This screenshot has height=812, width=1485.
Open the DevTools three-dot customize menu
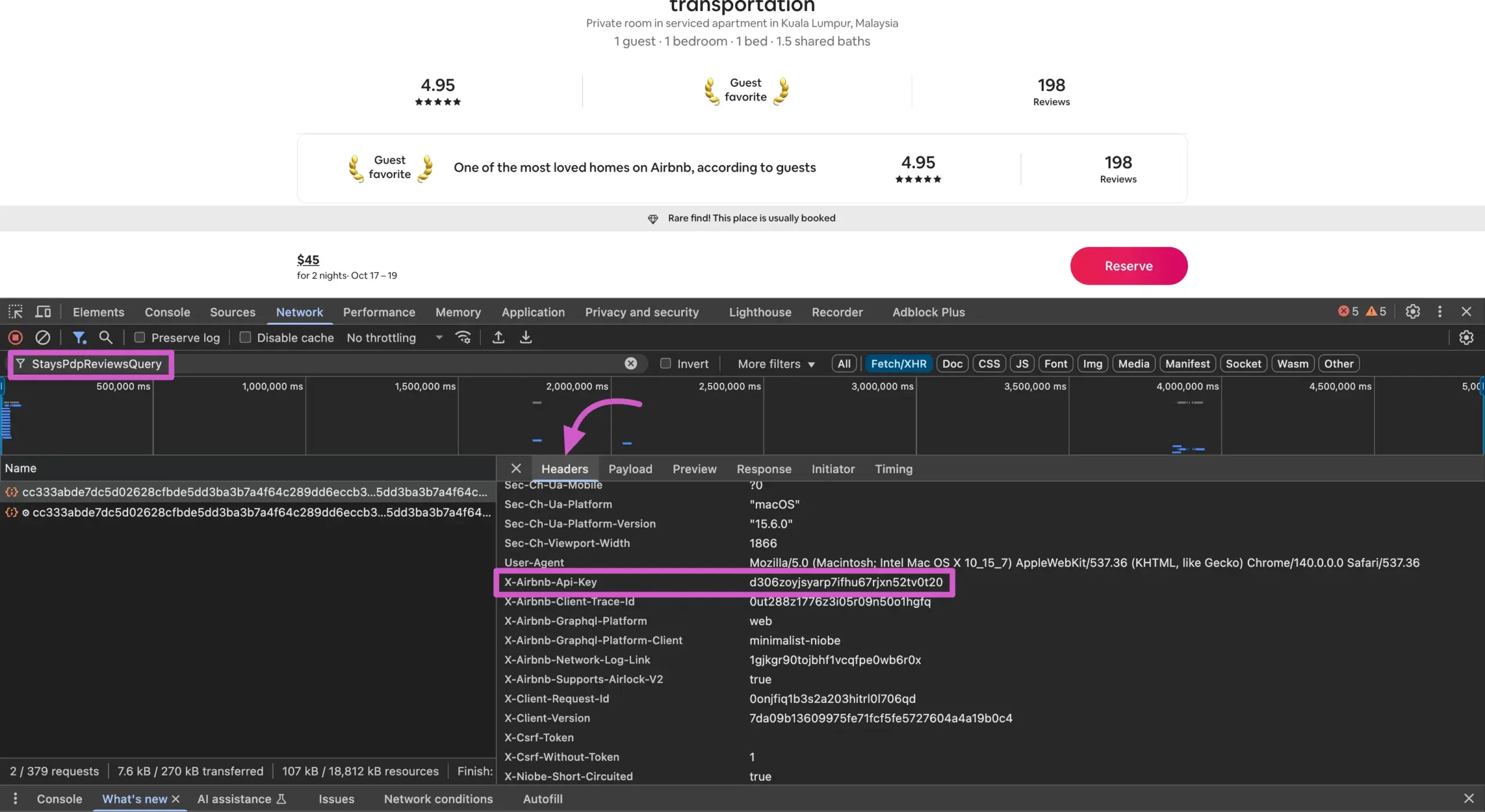click(1440, 312)
